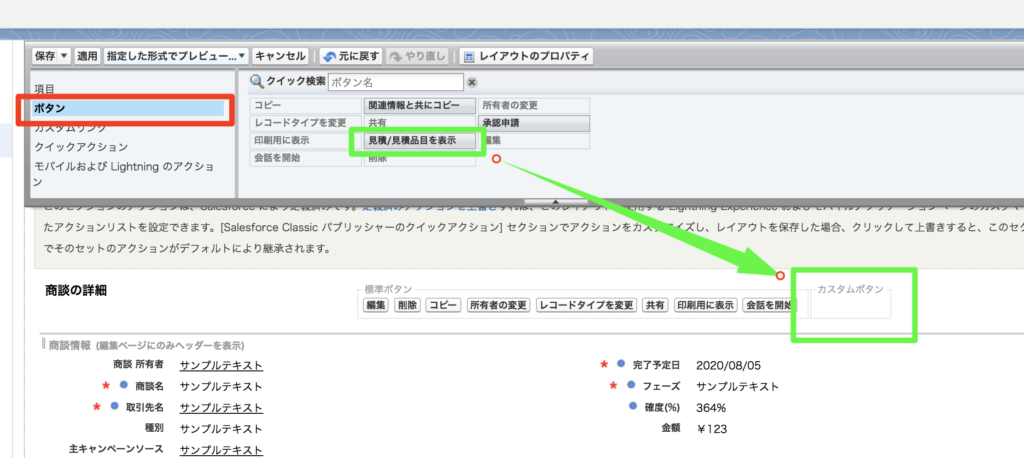Click サンプルテキスト link for 主キャンペーンソース
1024x458 pixels.
point(221,450)
